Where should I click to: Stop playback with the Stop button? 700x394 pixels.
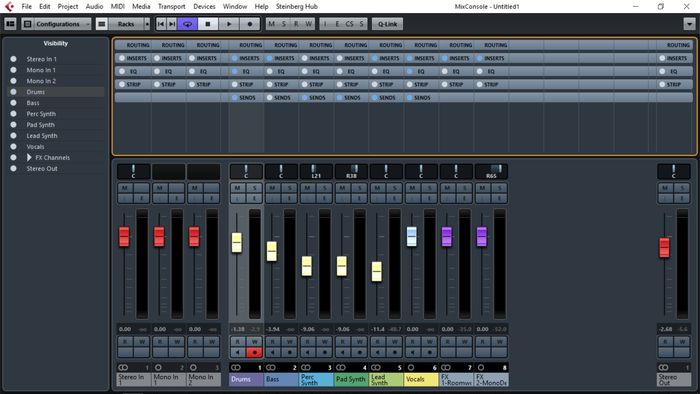coord(208,24)
